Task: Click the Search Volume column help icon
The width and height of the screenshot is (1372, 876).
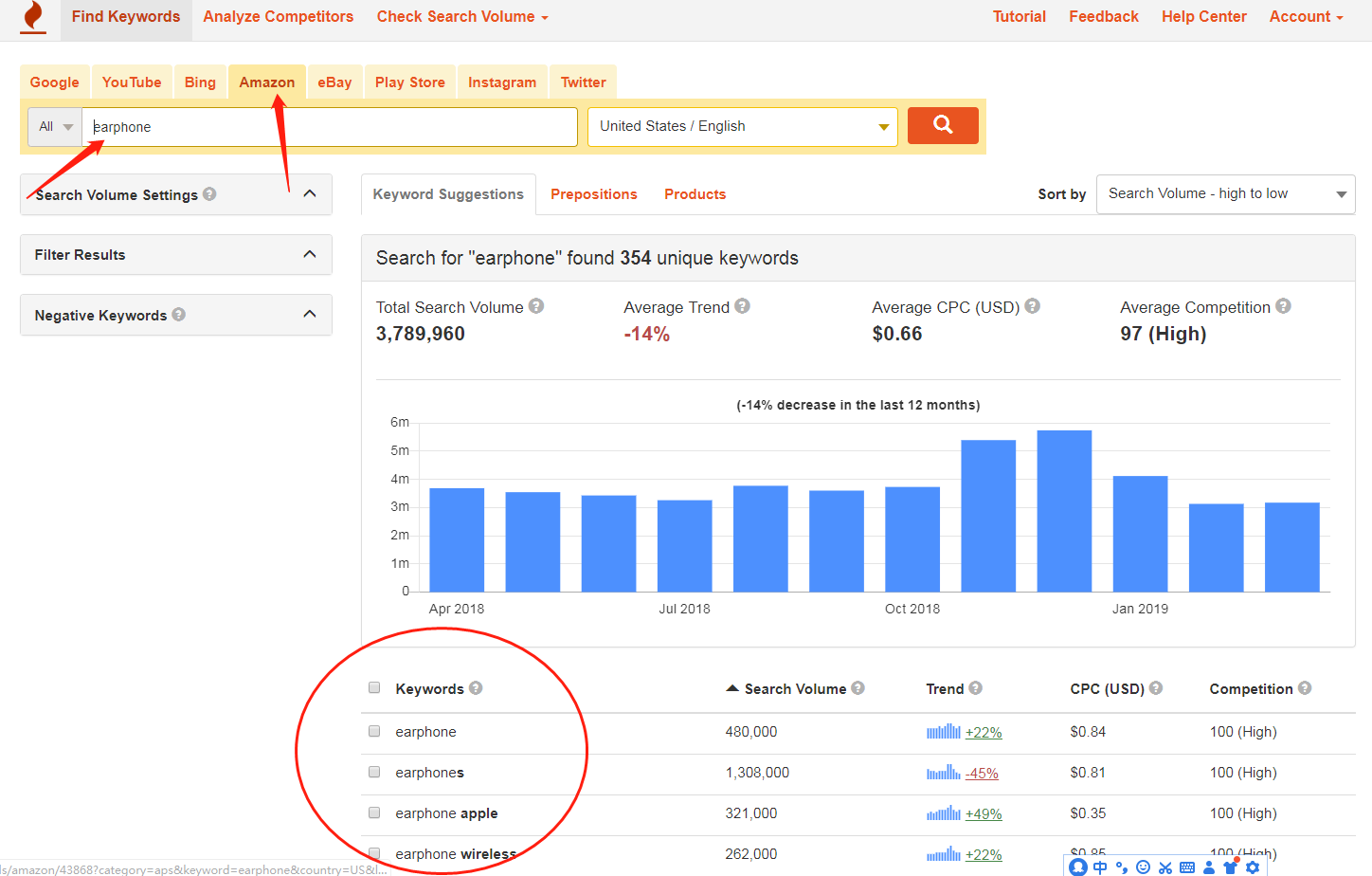Action: click(857, 687)
